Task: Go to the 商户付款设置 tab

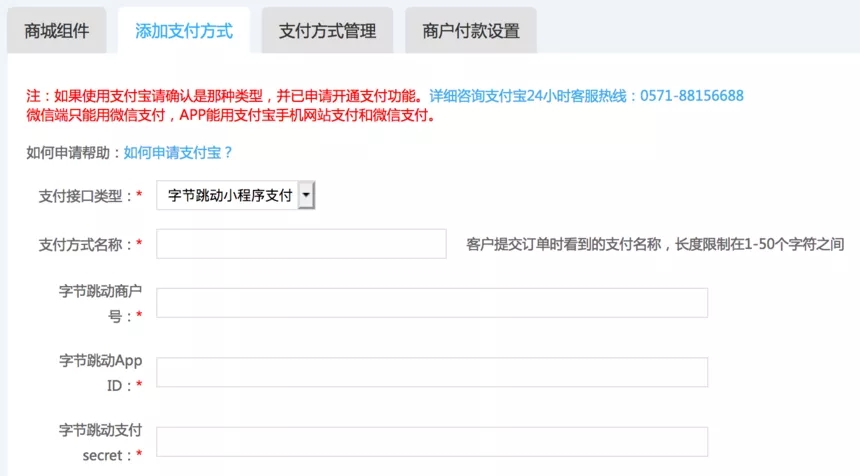Action: click(471, 31)
